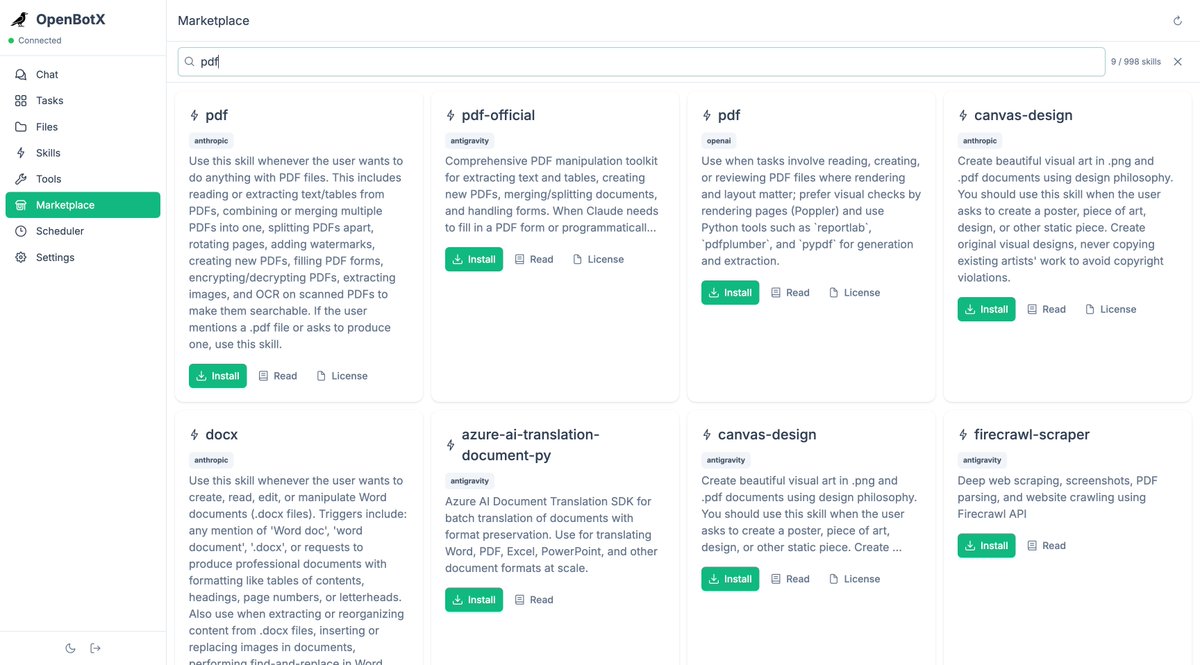Click the lightning icon beside docx

click(x=195, y=435)
